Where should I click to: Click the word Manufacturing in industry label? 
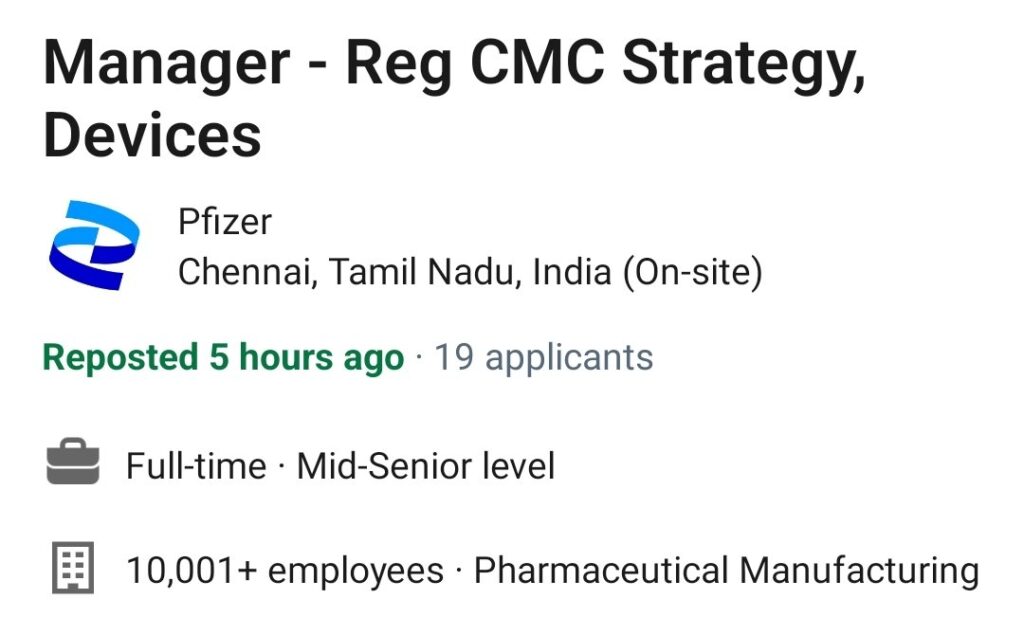click(x=859, y=571)
